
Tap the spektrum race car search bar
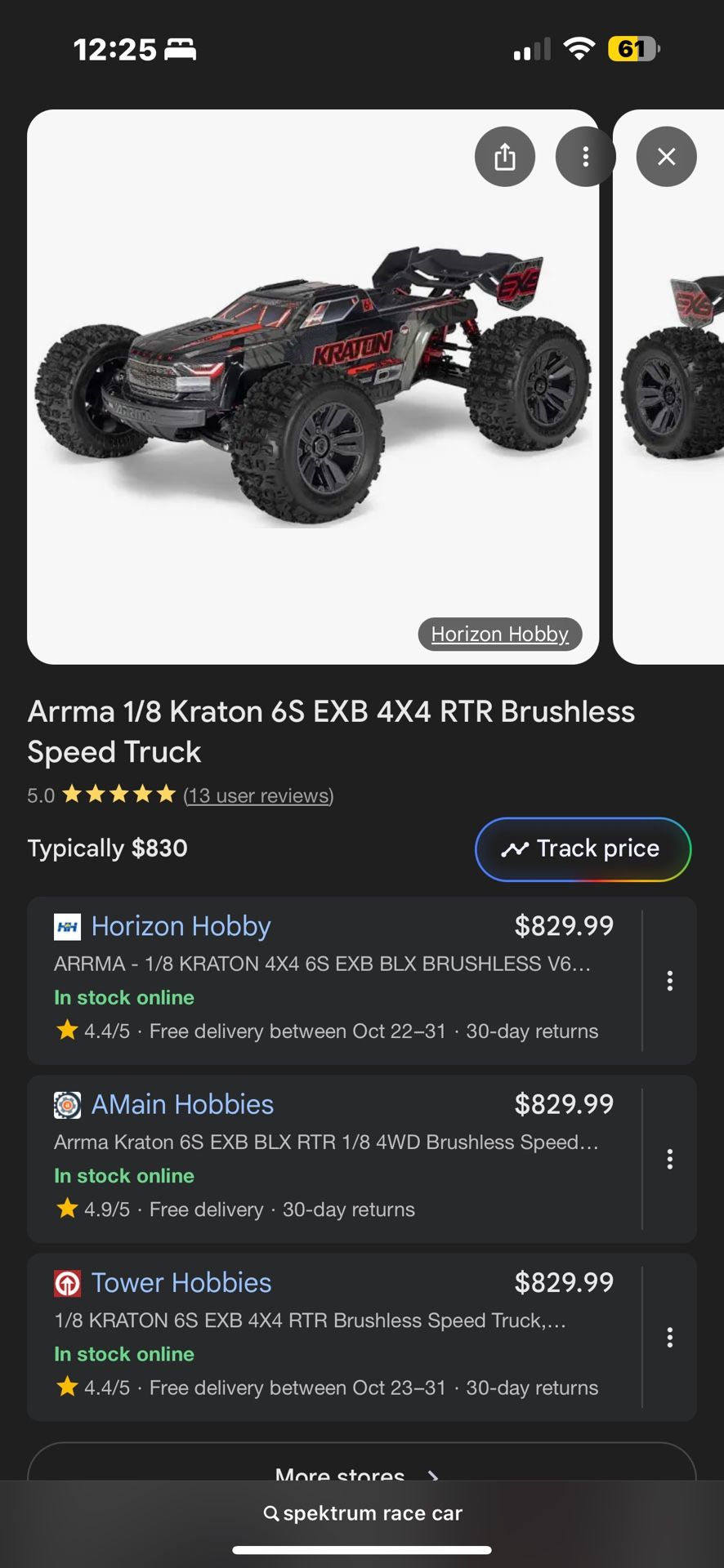[x=362, y=1513]
